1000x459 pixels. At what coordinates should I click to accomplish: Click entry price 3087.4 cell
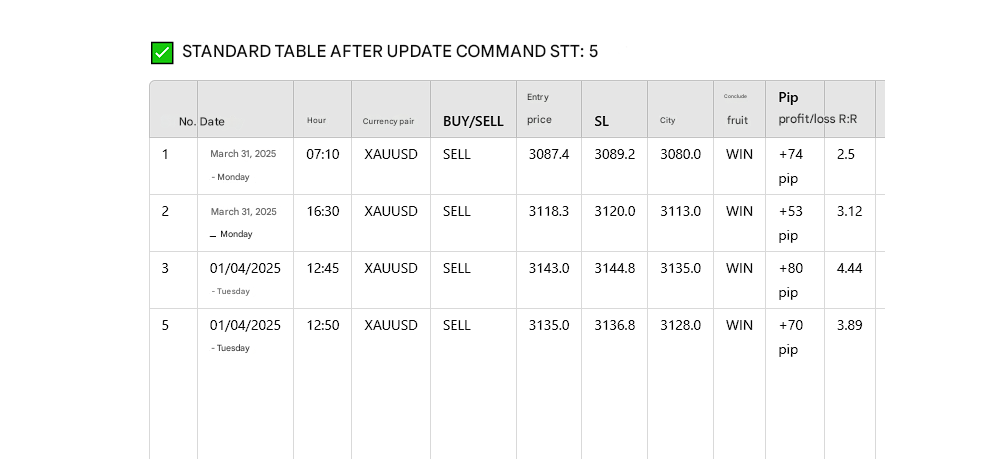tap(549, 154)
